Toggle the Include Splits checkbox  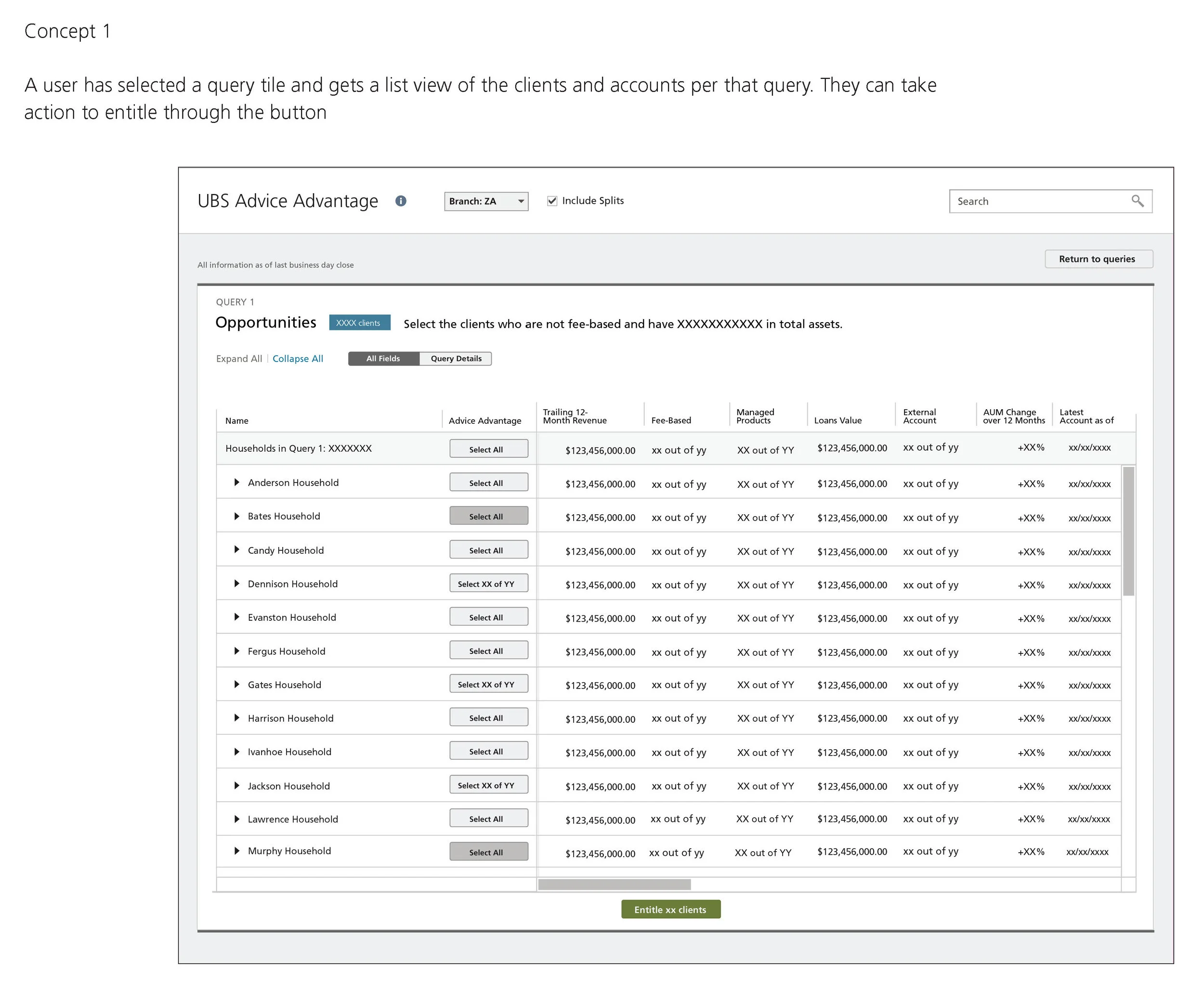(x=551, y=200)
